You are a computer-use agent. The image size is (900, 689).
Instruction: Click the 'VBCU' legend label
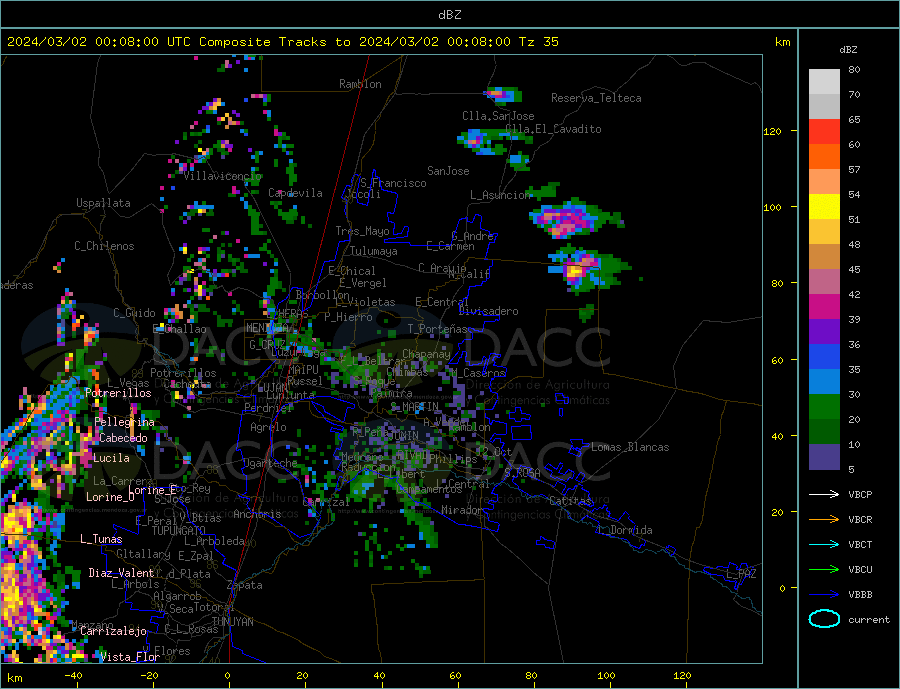[x=860, y=570]
